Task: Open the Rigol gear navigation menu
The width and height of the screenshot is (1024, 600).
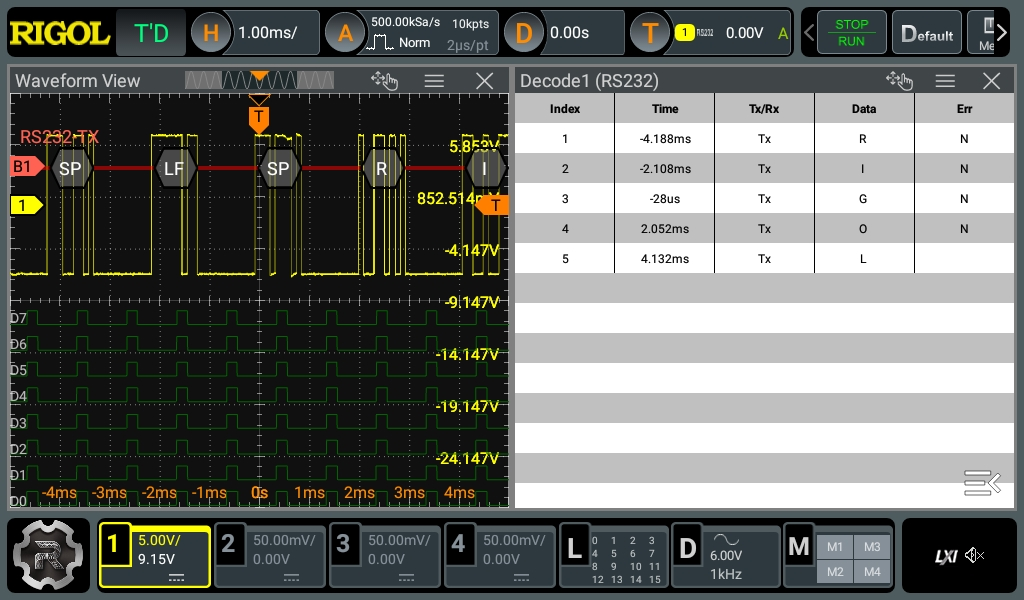Action: coord(48,556)
